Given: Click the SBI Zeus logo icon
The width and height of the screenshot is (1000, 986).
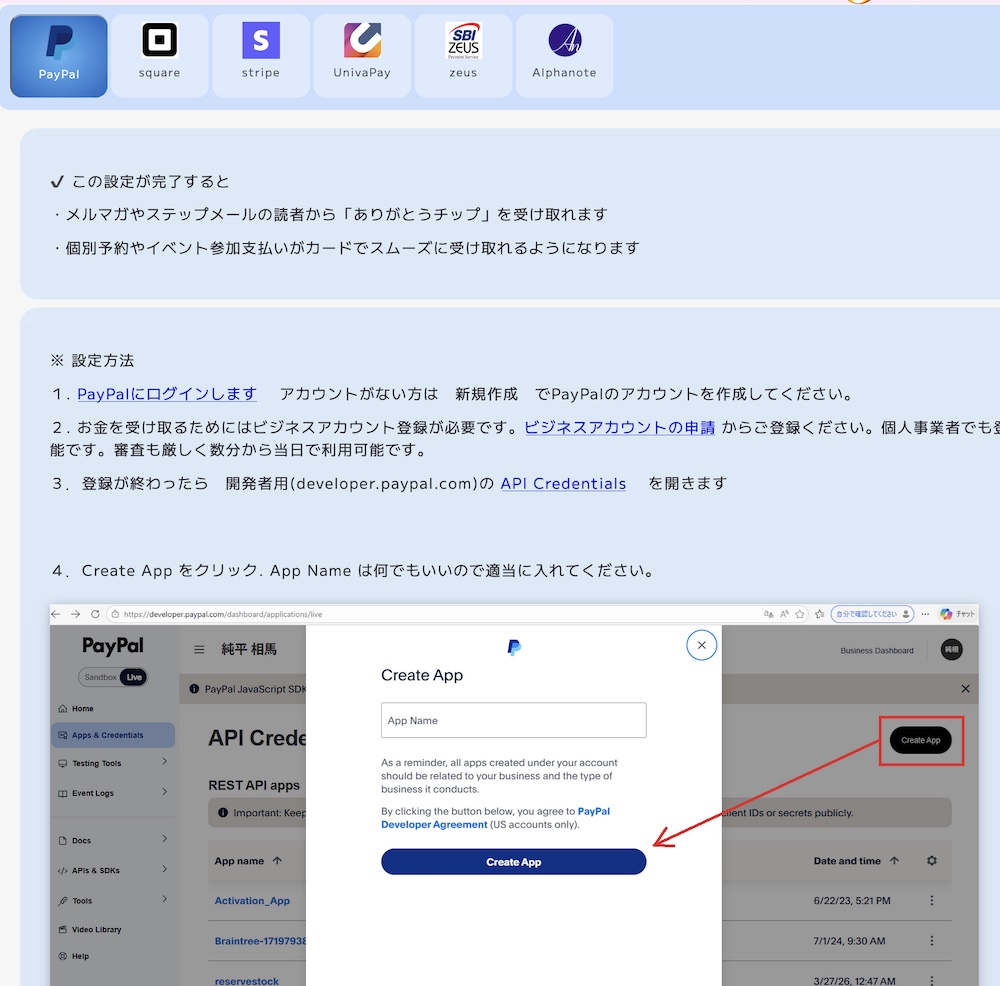Looking at the screenshot, I should tap(463, 41).
